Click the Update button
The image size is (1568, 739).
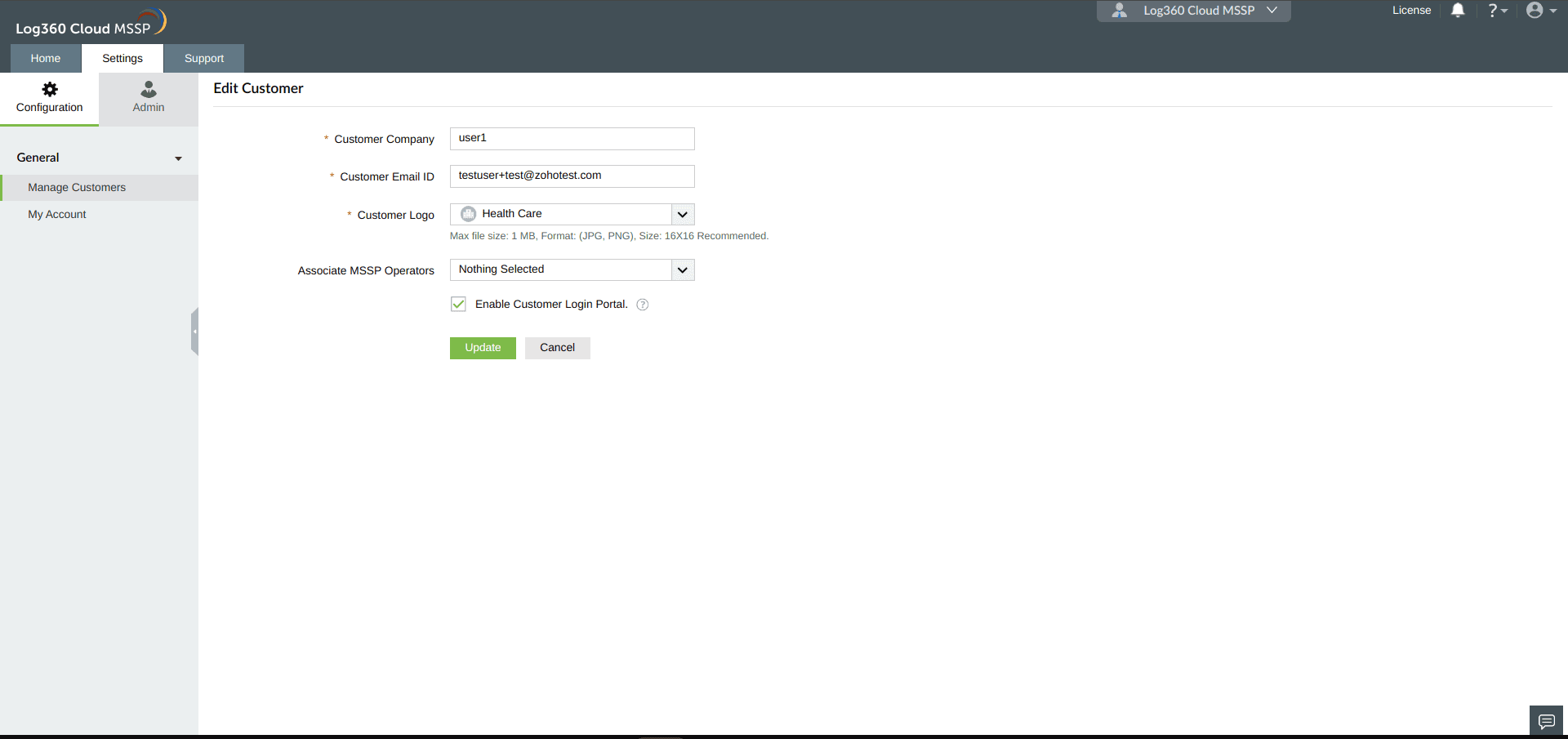pos(482,347)
